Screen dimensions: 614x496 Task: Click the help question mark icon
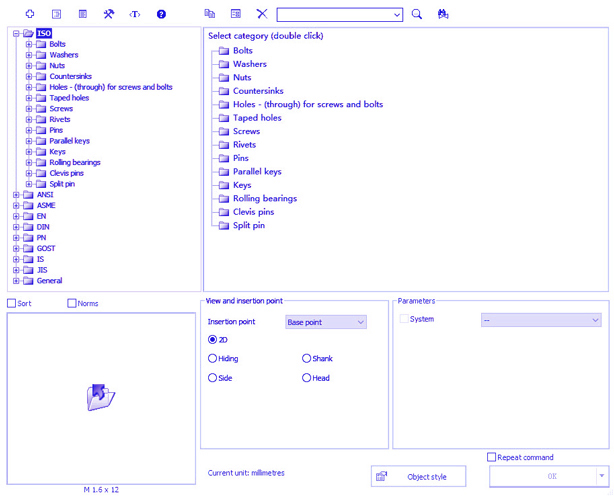161,14
